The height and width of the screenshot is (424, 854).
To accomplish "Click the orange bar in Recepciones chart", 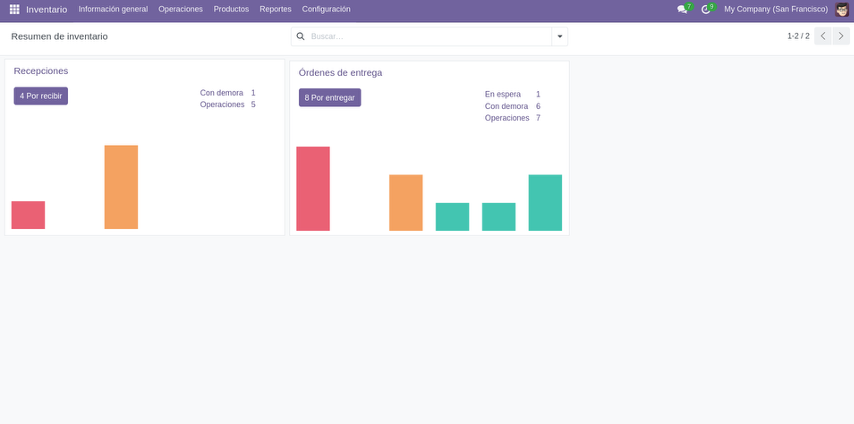I will (x=121, y=187).
